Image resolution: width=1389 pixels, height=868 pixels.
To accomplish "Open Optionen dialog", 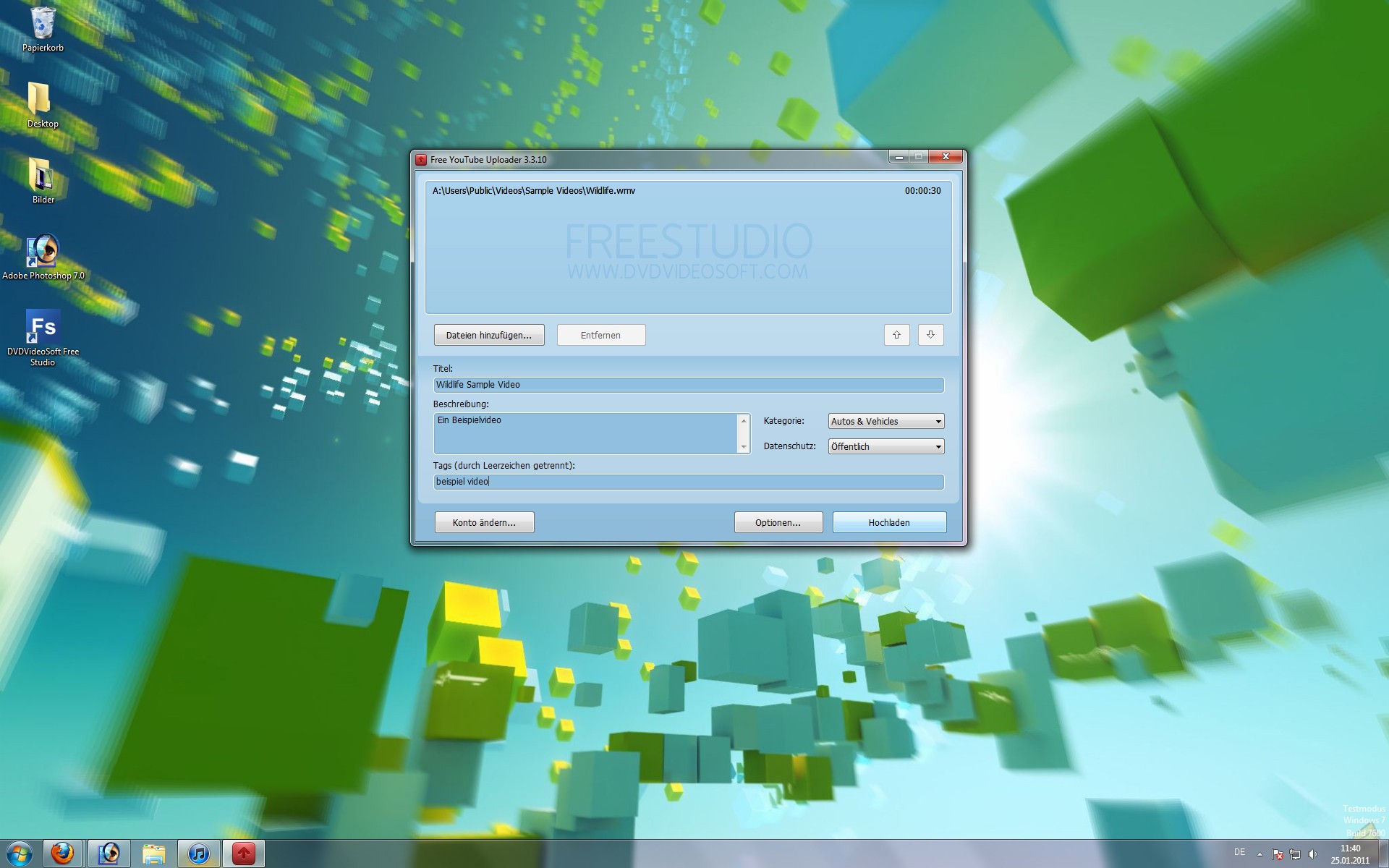I will 778,522.
